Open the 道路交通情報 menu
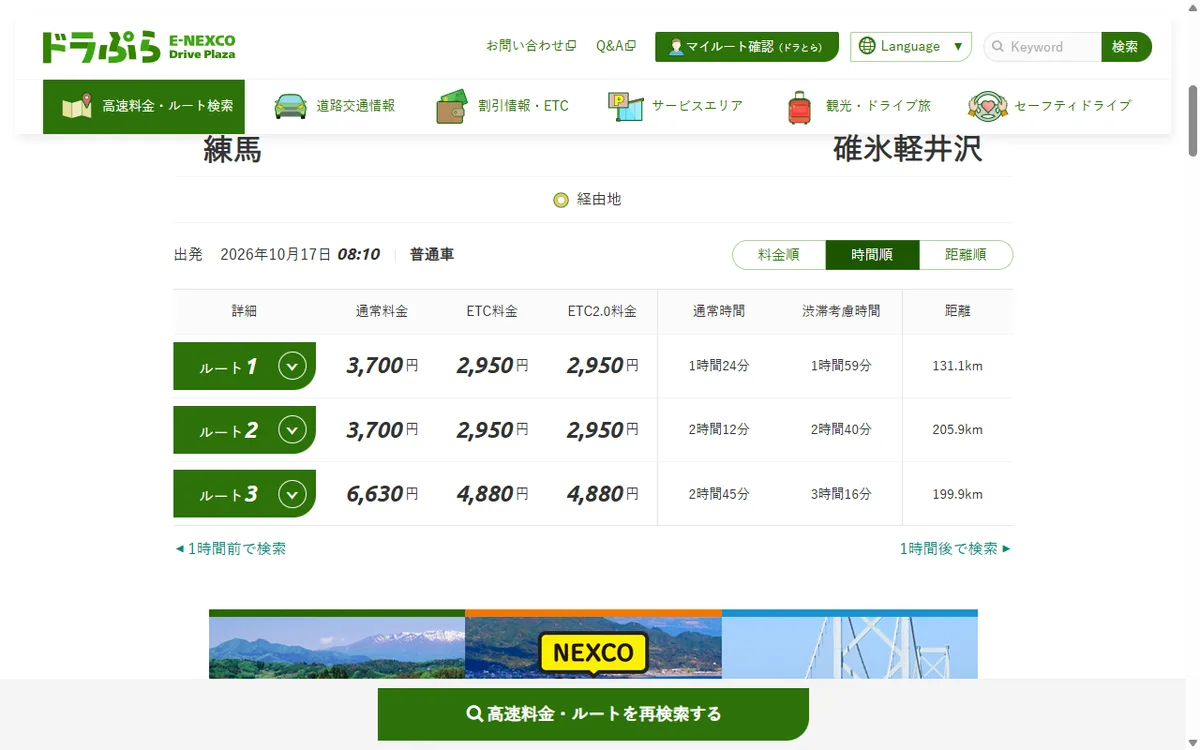Screen dimensions: 1200x750 point(335,106)
